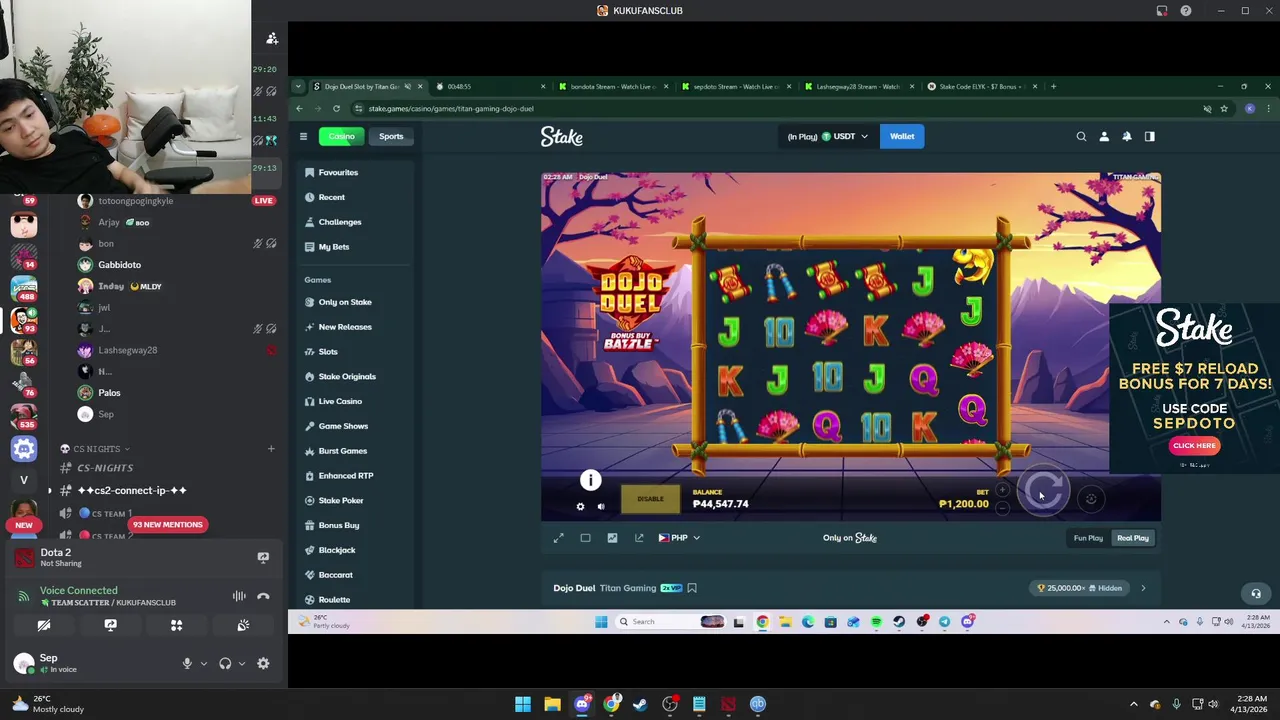Open the autoplay button beside spin

(1091, 498)
